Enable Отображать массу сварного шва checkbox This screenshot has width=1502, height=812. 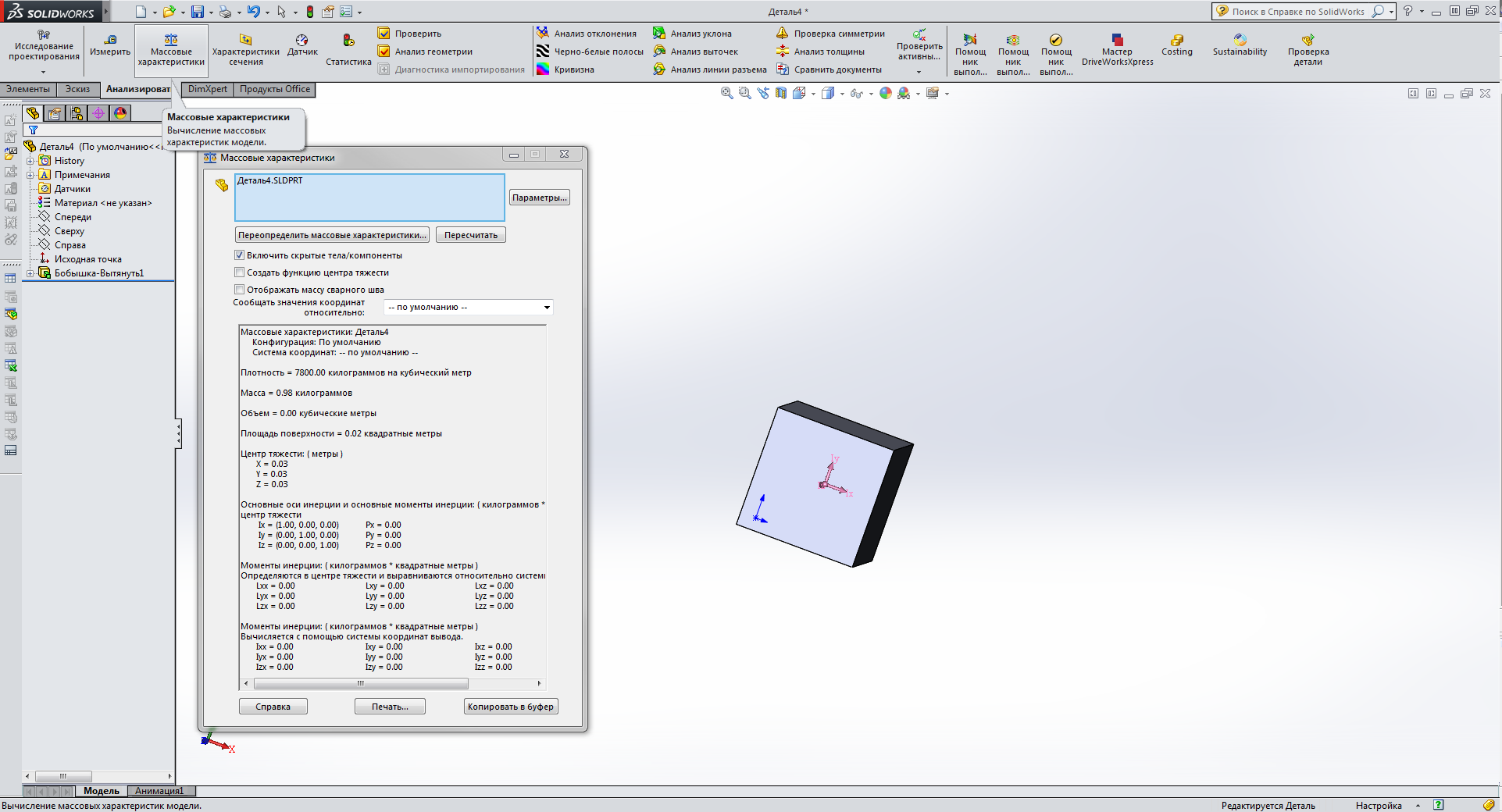(240, 290)
